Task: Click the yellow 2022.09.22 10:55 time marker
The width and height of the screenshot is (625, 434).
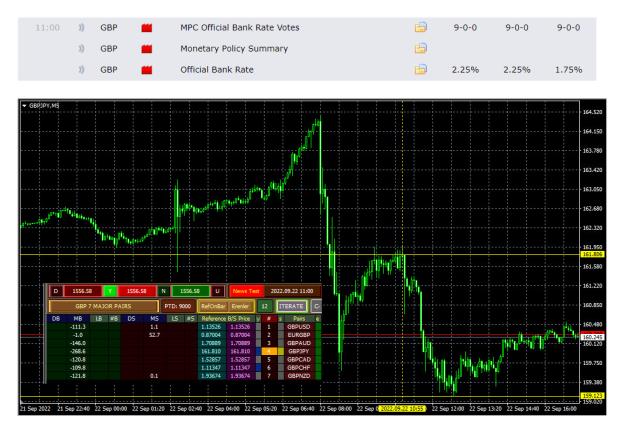Action: click(402, 408)
